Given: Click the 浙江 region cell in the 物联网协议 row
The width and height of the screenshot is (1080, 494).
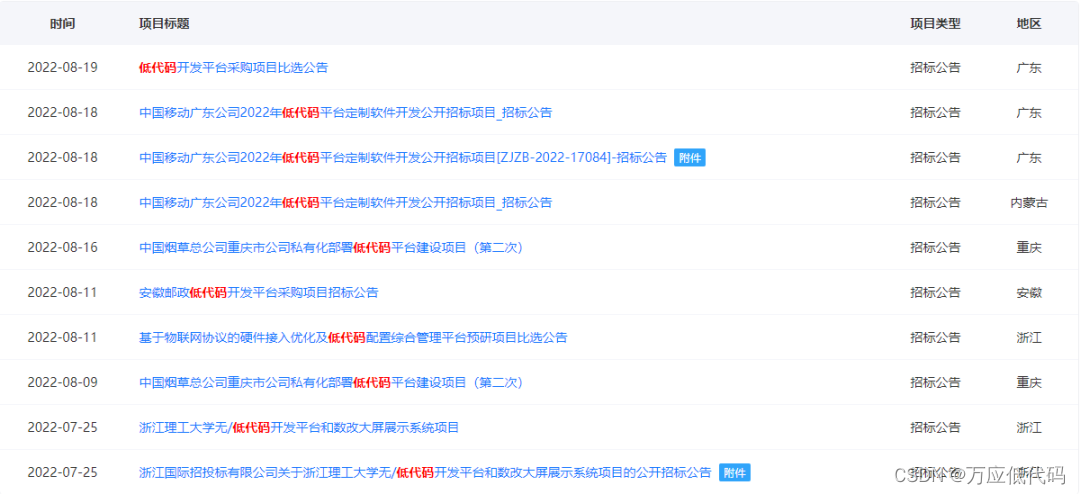Looking at the screenshot, I should point(1028,338).
